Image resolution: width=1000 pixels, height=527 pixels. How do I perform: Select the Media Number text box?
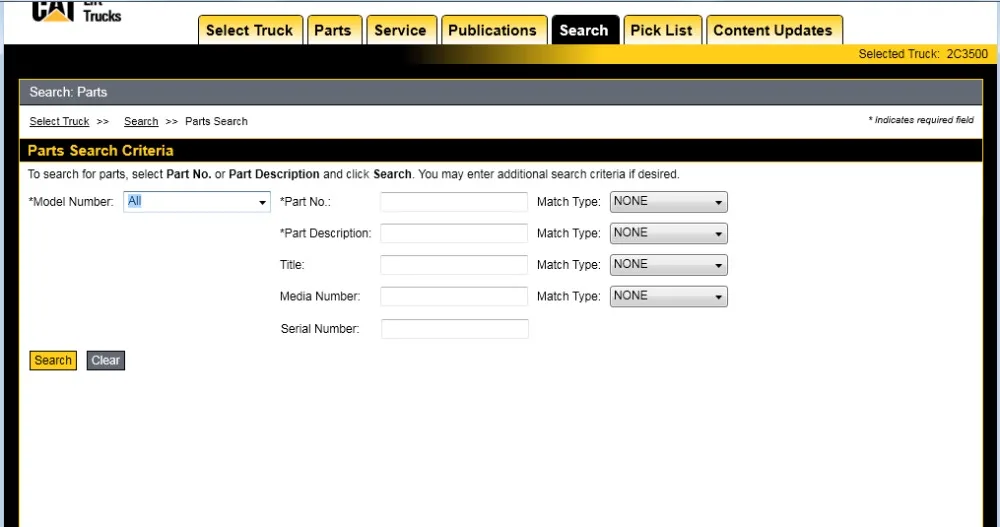click(x=453, y=297)
